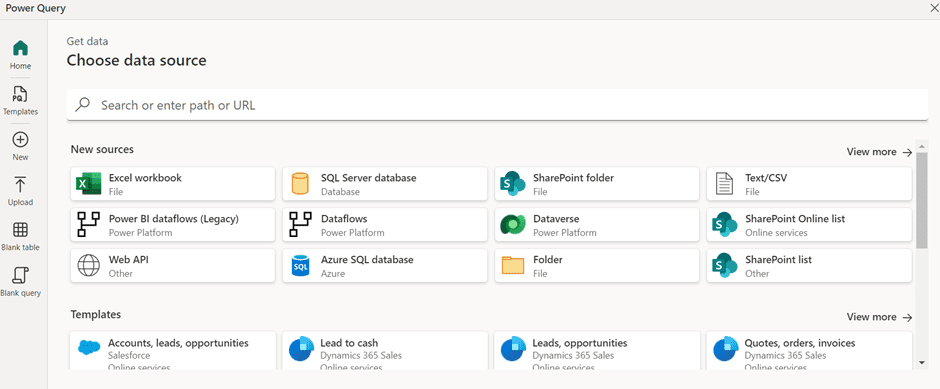This screenshot has height=389, width=940.
Task: View more New sources
Action: click(x=879, y=152)
